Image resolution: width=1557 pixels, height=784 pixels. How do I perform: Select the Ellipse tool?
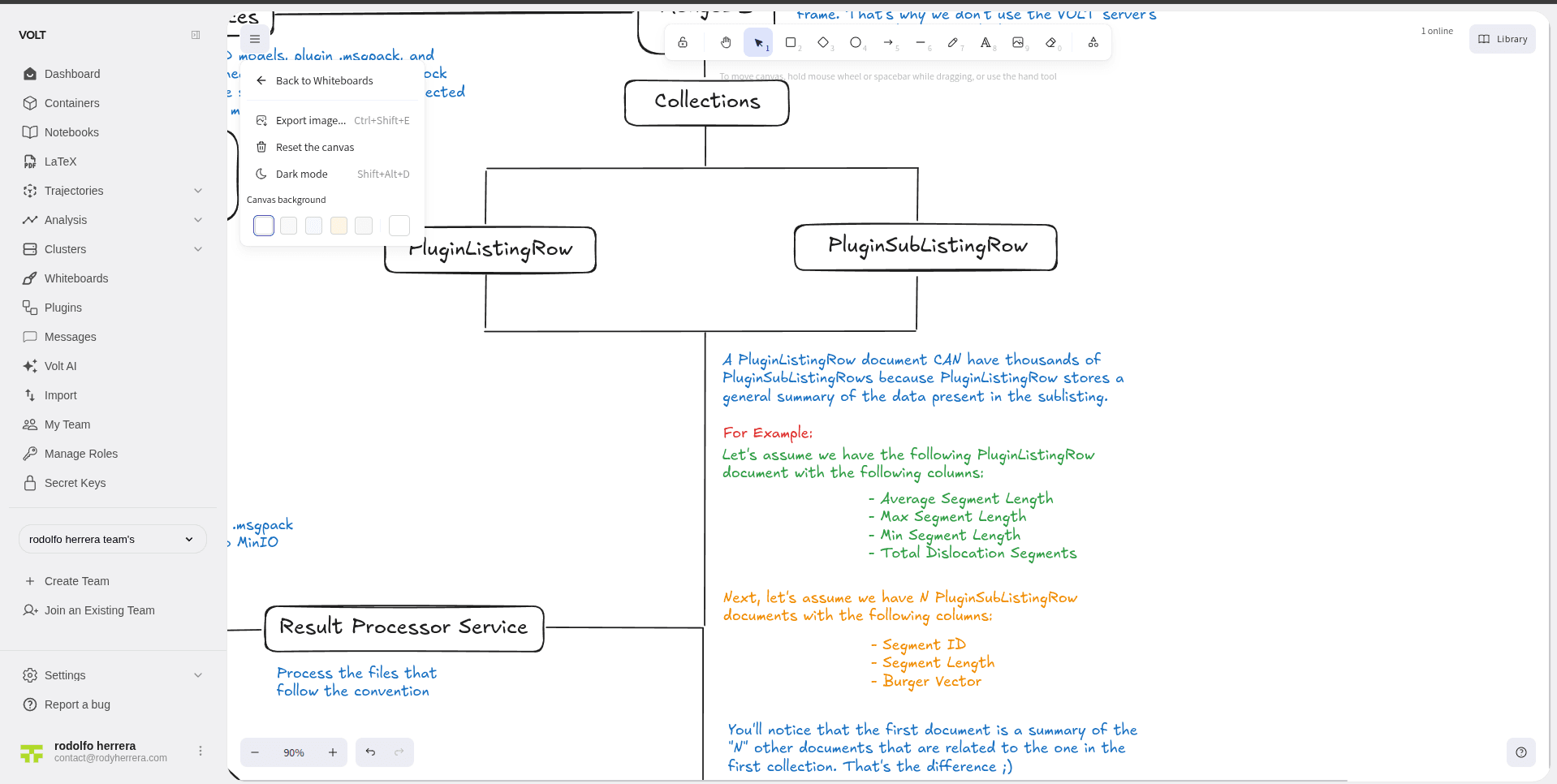pyautogui.click(x=856, y=42)
